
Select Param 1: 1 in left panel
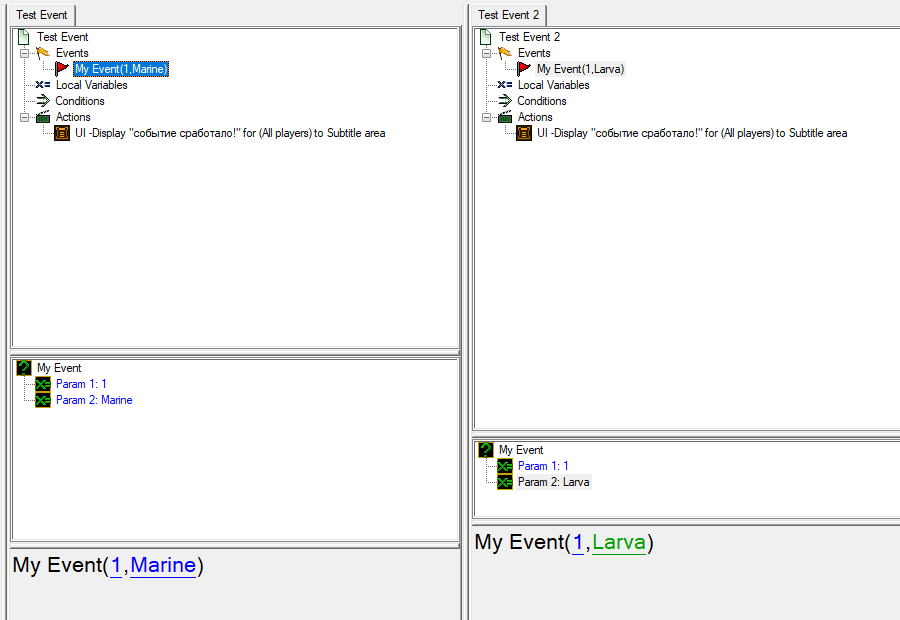coord(81,384)
